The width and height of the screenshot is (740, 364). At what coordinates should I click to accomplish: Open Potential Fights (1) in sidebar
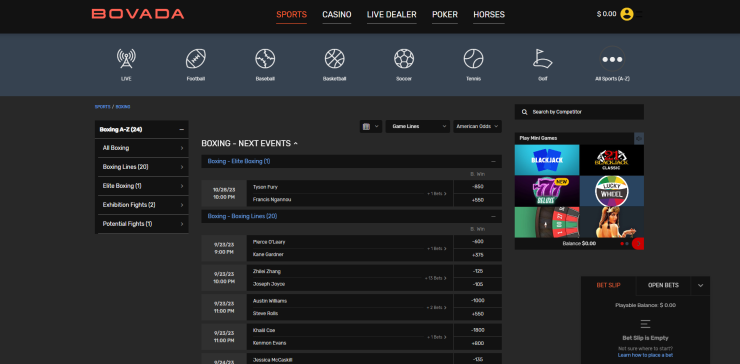click(x=142, y=224)
